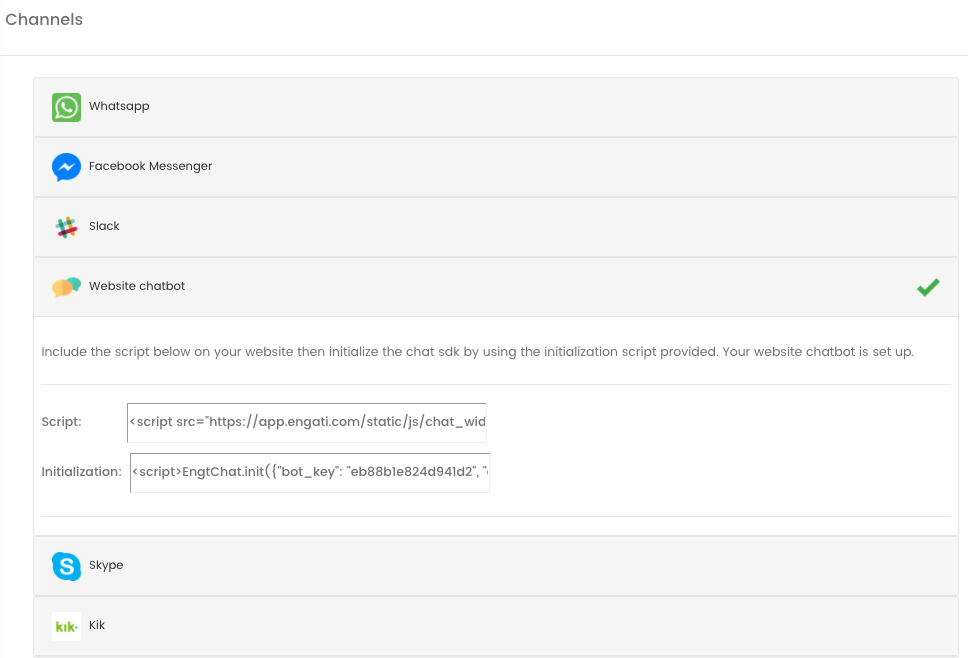
Task: Click the Website chatbot speech bubbles icon
Action: click(66, 287)
